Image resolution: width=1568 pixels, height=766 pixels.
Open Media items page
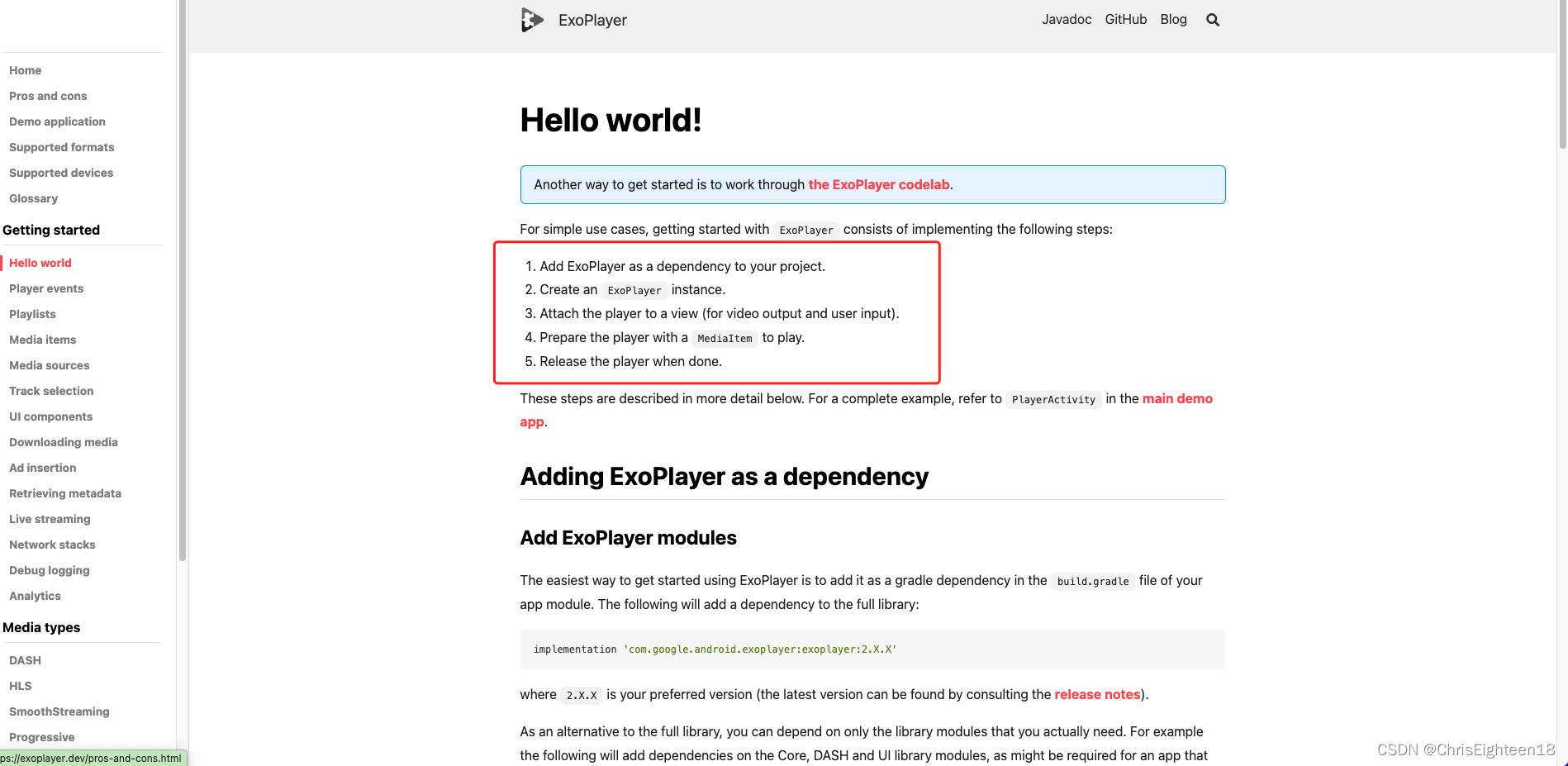coord(43,340)
